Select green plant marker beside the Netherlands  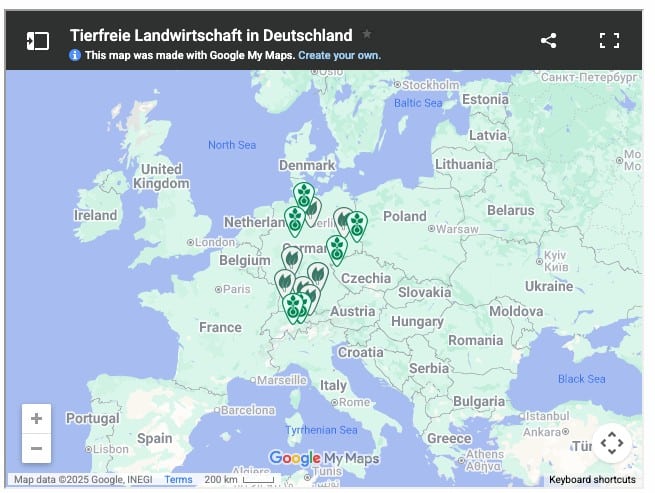point(294,219)
